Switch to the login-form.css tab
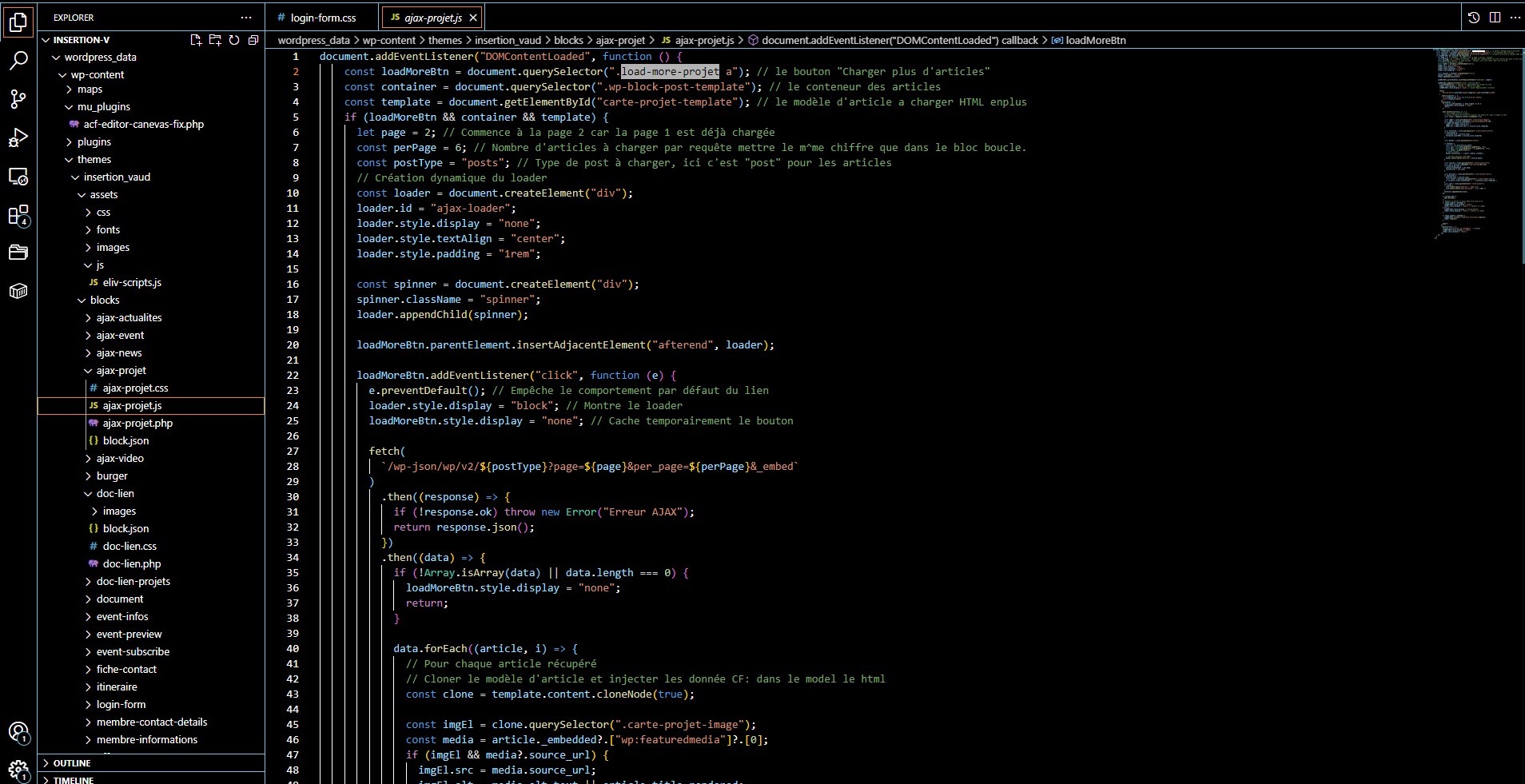Viewport: 1525px width, 784px height. click(323, 18)
